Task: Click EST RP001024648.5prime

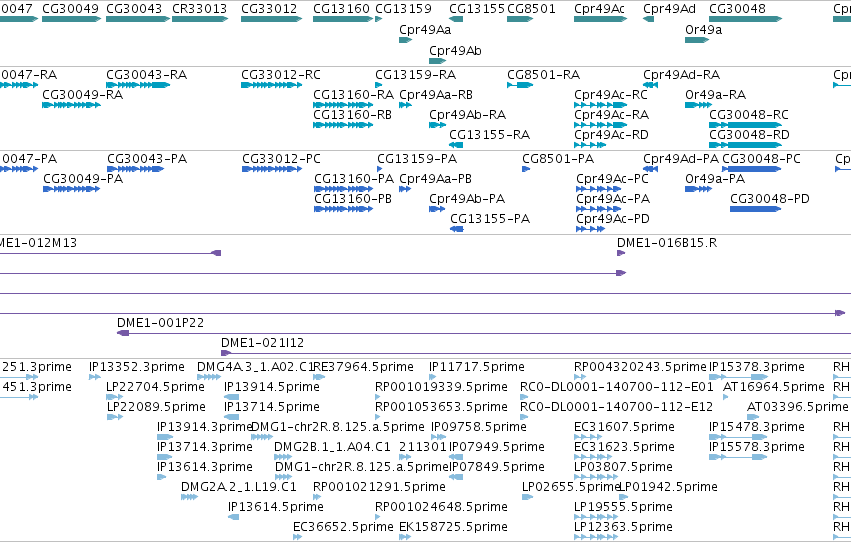Action: click(378, 517)
